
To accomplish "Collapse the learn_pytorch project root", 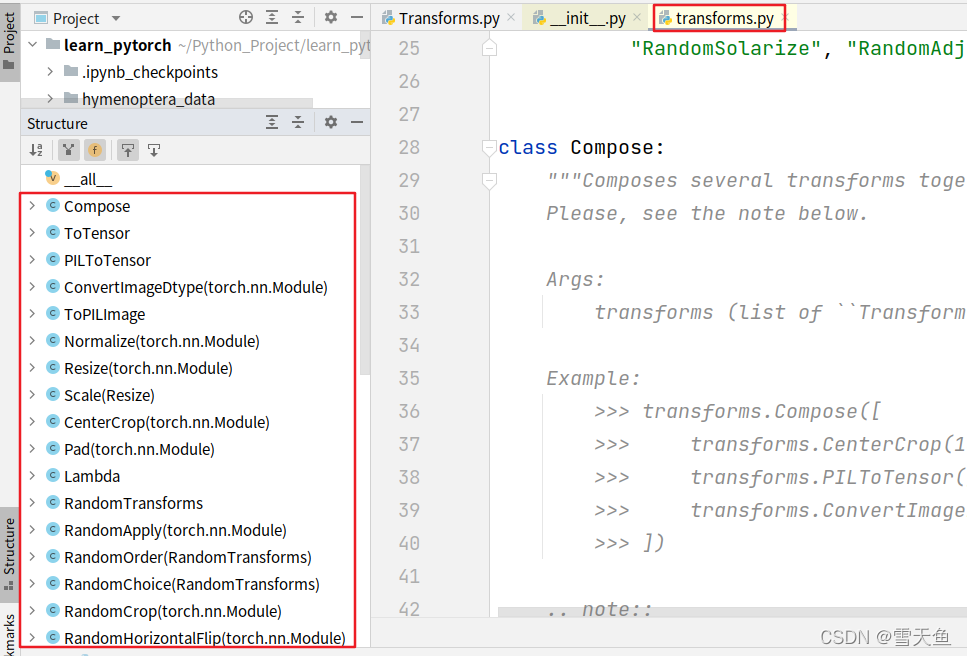I will point(33,45).
